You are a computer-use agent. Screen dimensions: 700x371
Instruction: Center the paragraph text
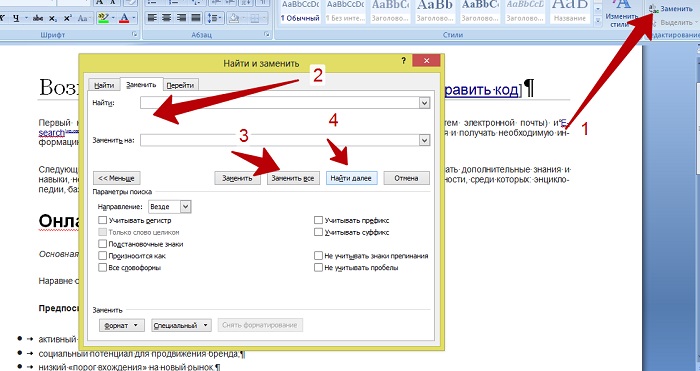pos(167,18)
